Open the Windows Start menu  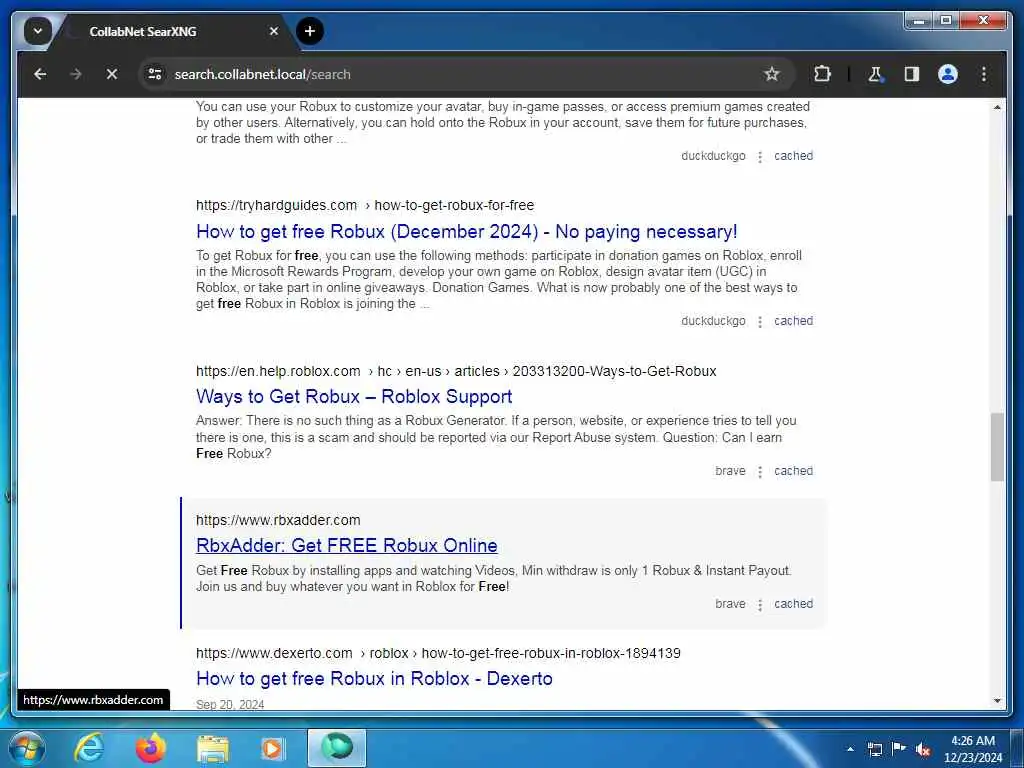[26, 748]
